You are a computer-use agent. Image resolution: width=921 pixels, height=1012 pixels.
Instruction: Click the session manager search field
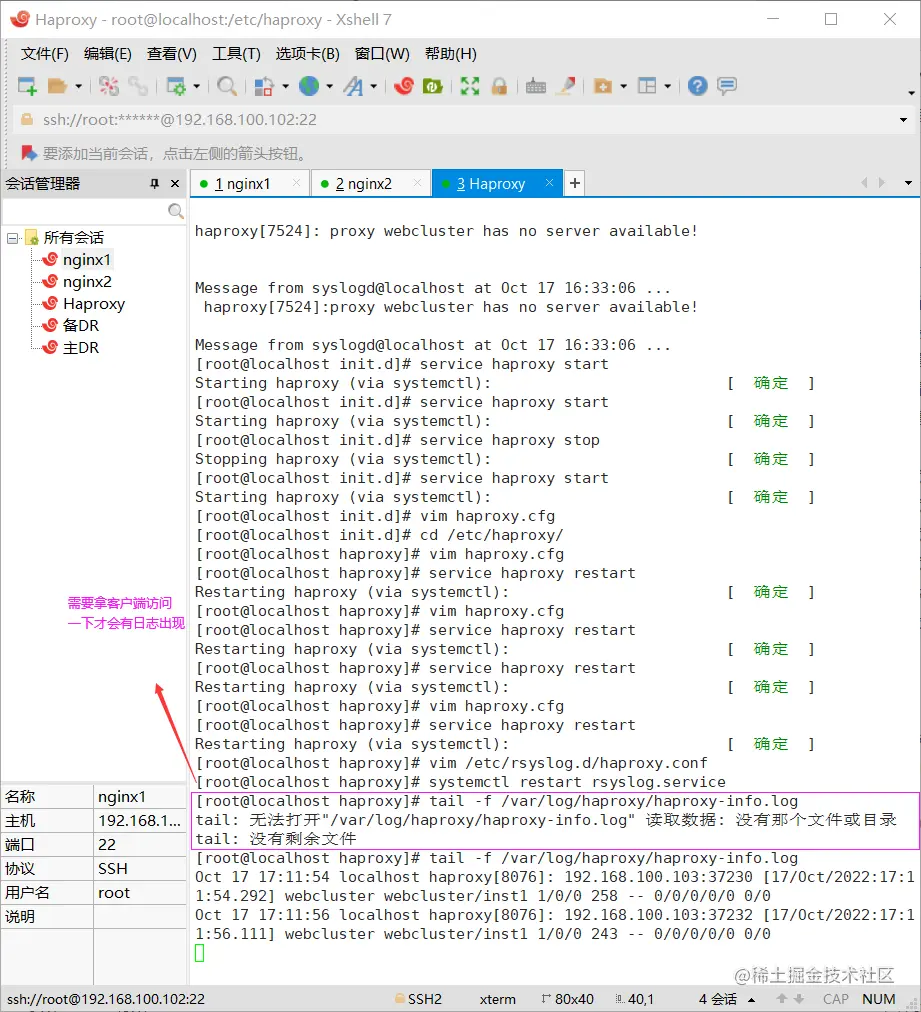[84, 211]
